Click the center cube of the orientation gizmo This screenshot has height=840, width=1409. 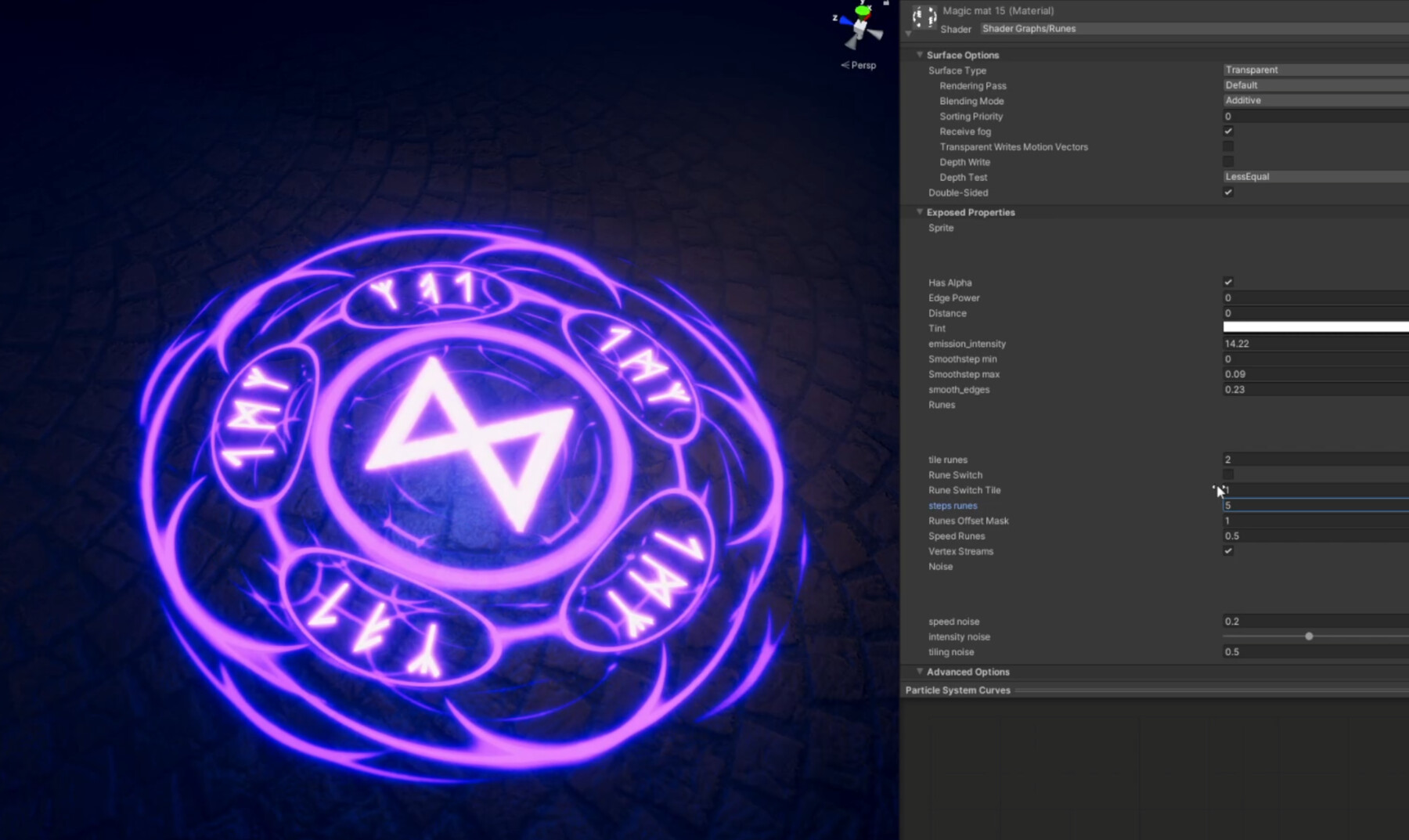[860, 27]
